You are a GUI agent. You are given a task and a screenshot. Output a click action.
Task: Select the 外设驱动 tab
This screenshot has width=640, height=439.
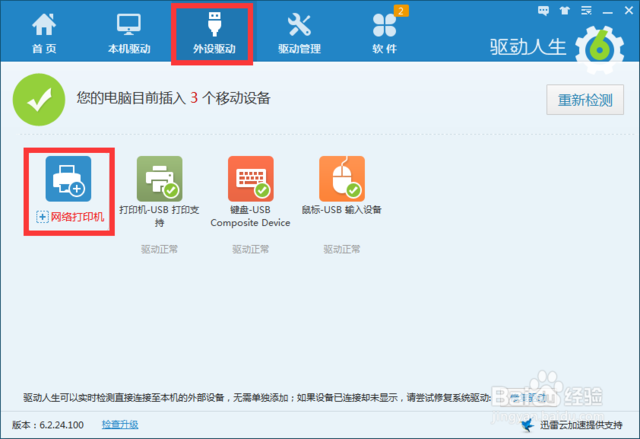[214, 33]
